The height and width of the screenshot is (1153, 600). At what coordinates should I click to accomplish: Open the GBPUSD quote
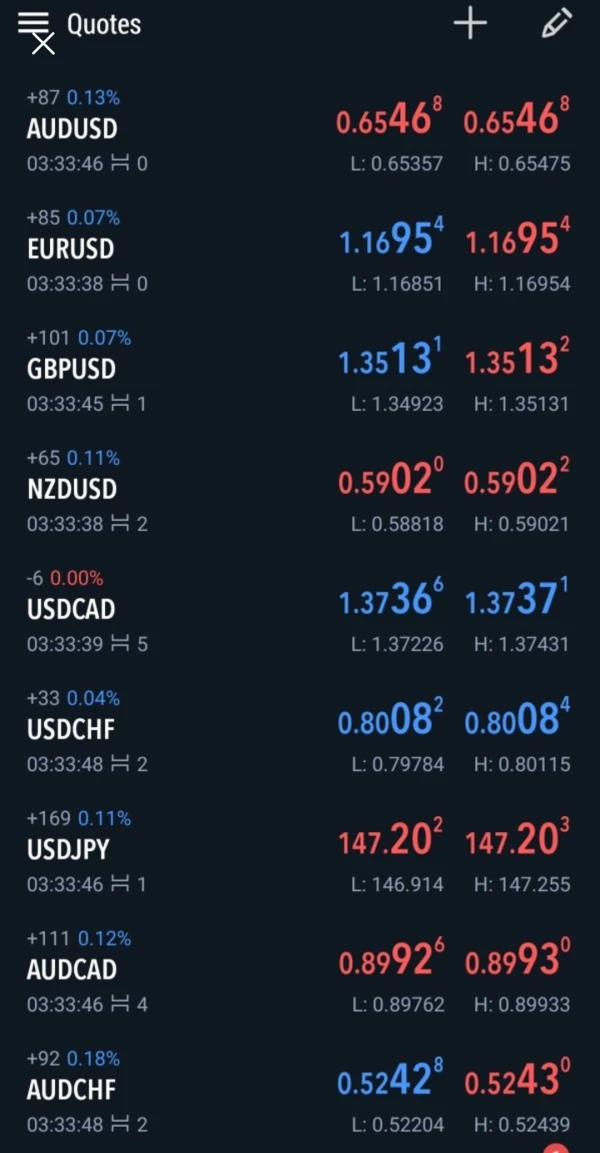(x=71, y=369)
